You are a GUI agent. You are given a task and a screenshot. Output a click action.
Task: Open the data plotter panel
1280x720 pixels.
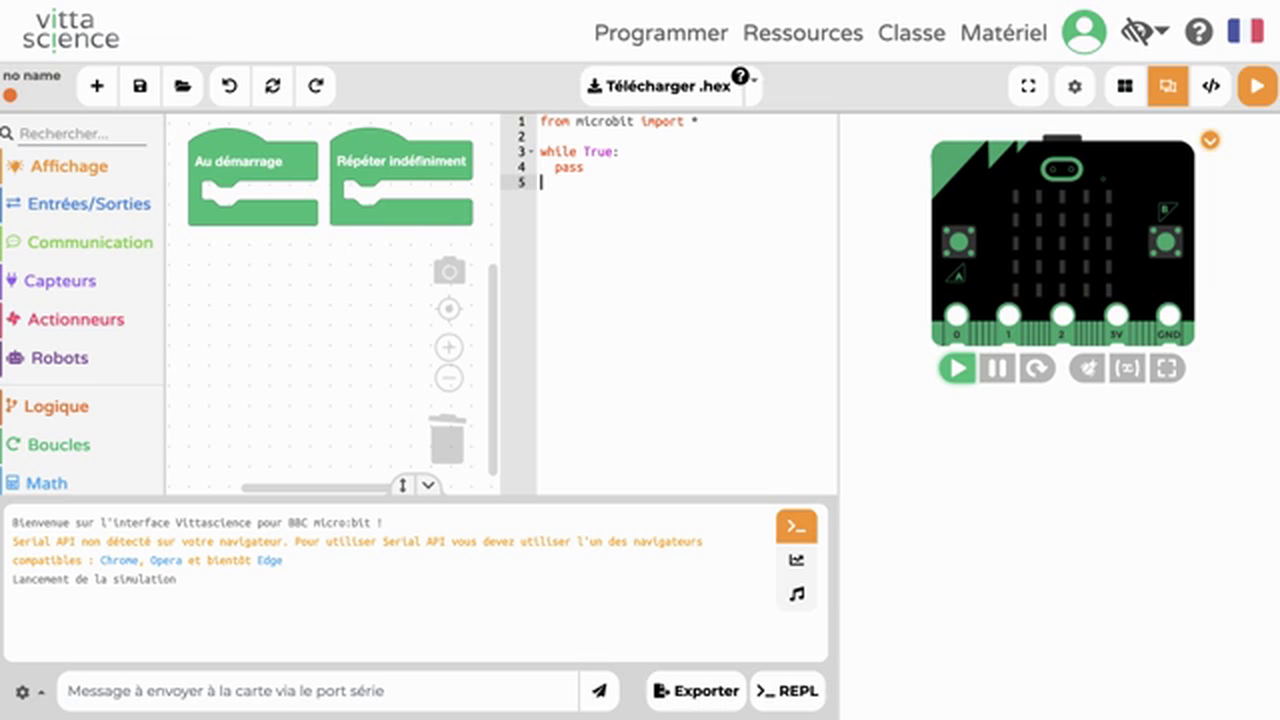[x=796, y=560]
